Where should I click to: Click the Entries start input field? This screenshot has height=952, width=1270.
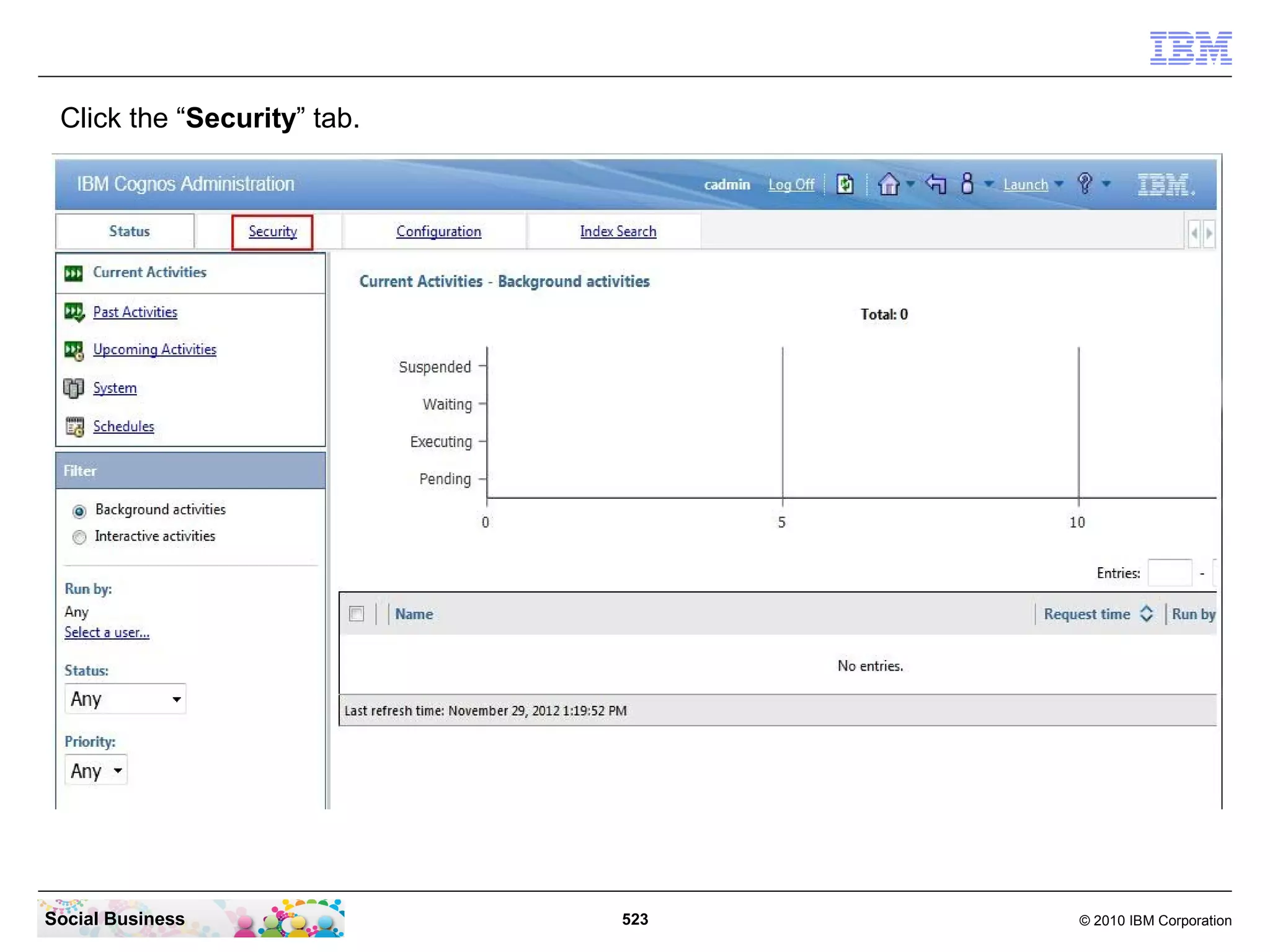tap(1170, 573)
